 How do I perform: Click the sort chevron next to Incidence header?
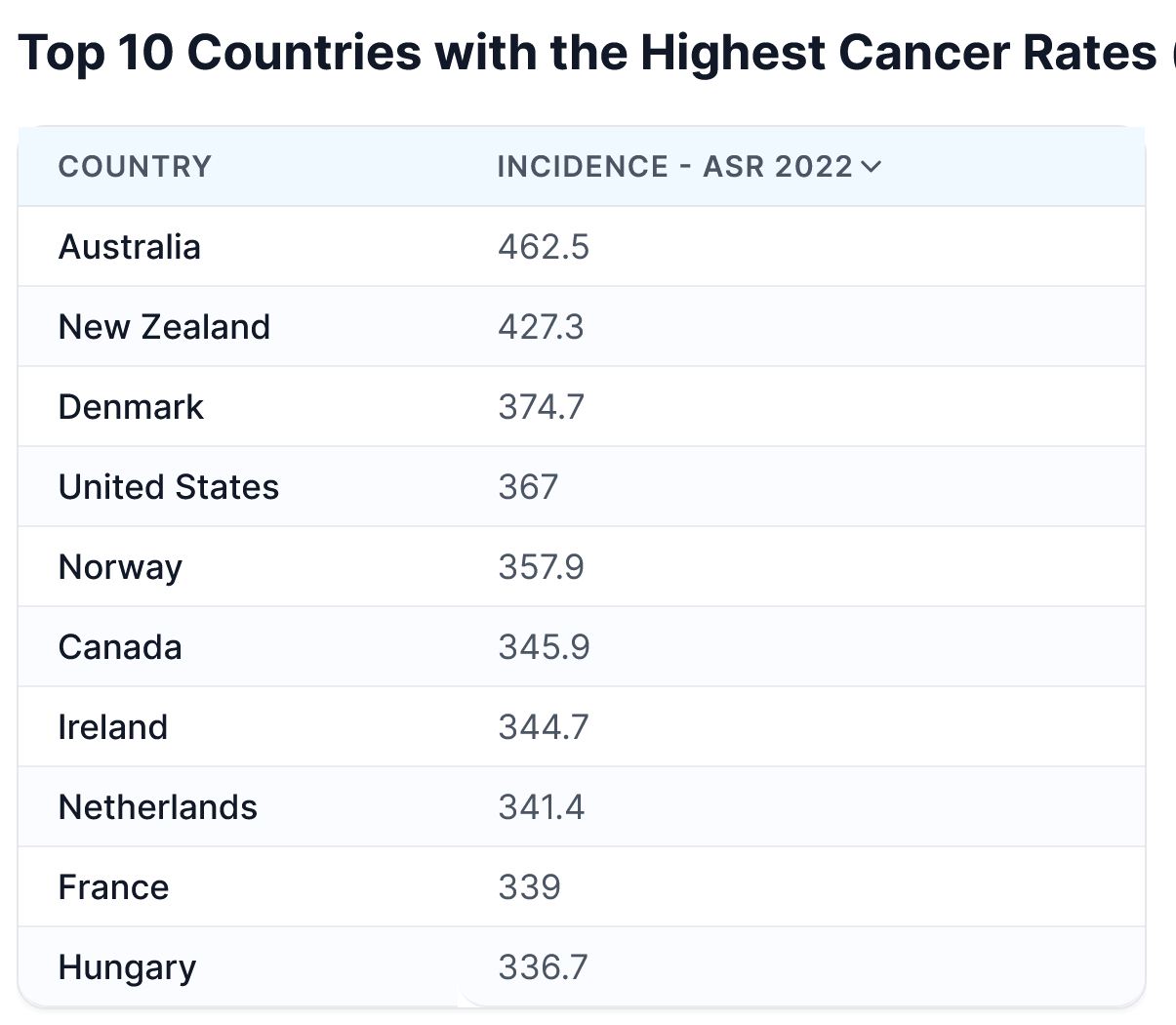pos(872,167)
